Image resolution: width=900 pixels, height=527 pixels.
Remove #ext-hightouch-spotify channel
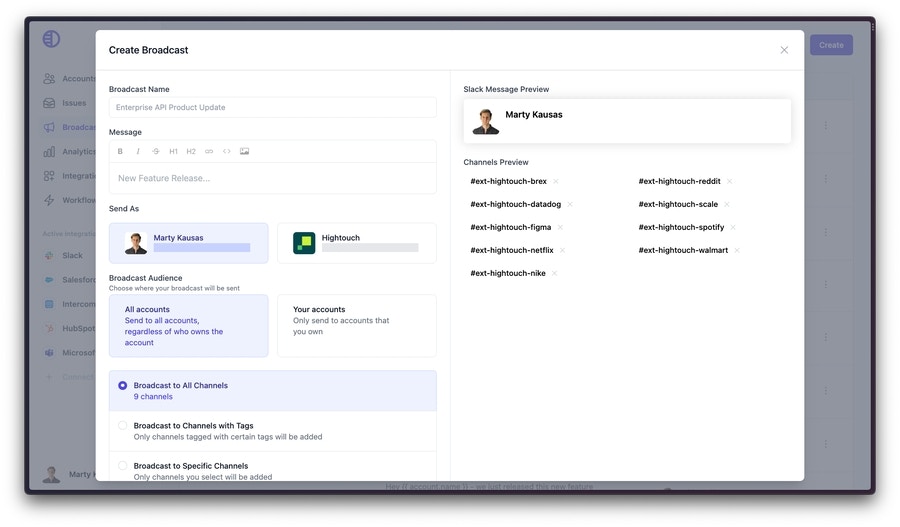[x=733, y=227]
